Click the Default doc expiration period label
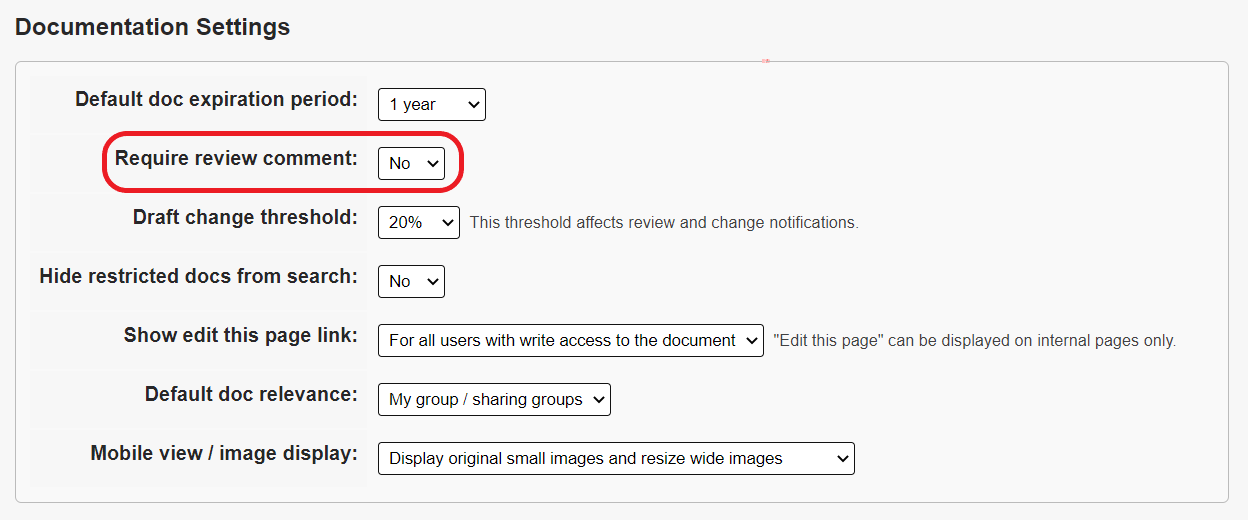This screenshot has width=1248, height=520. tap(216, 100)
